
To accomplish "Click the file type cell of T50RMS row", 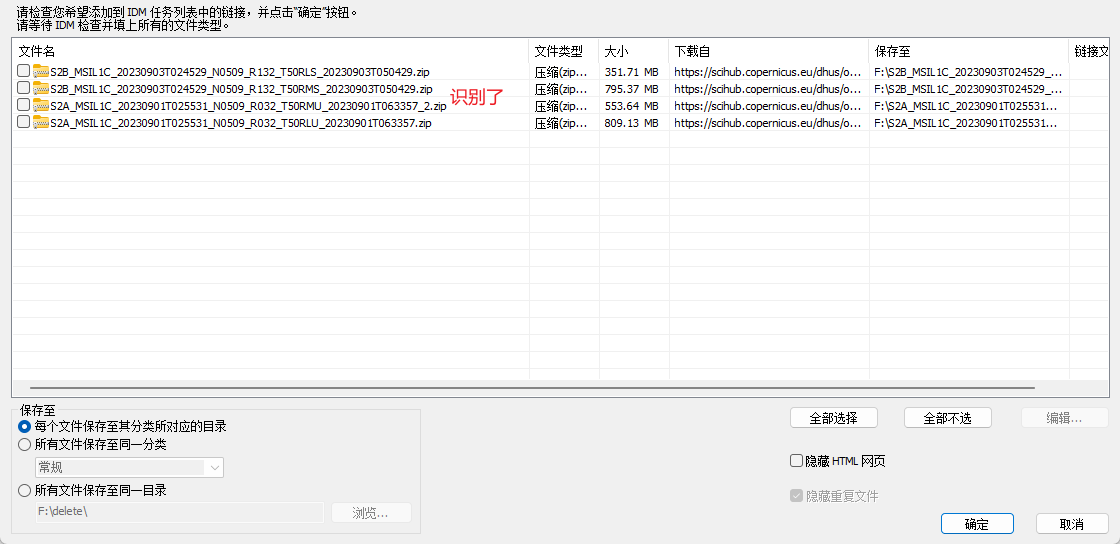I will 561,89.
